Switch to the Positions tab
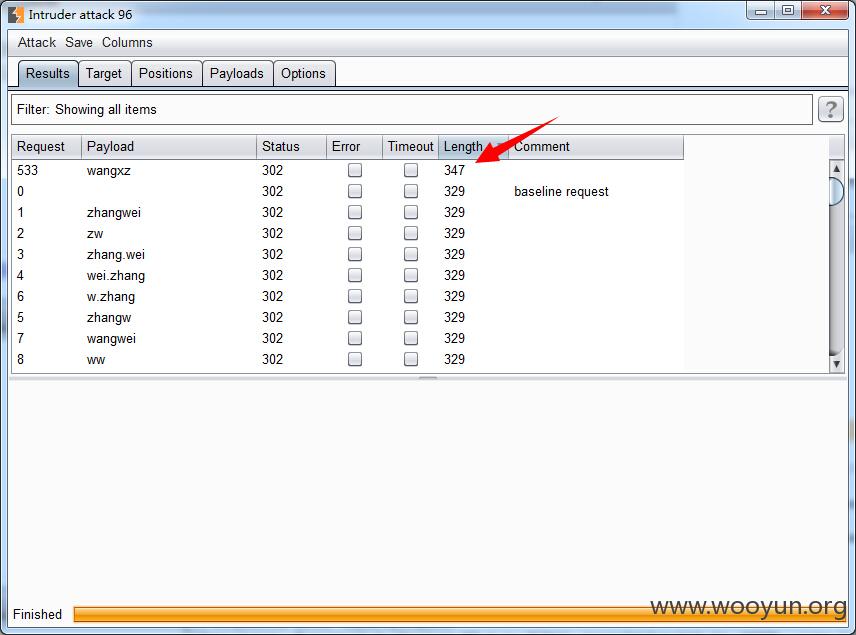 [x=166, y=73]
